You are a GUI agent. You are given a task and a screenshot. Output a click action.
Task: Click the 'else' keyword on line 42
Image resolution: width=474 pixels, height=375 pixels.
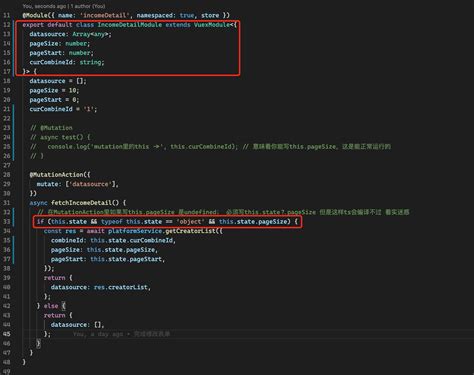point(51,306)
